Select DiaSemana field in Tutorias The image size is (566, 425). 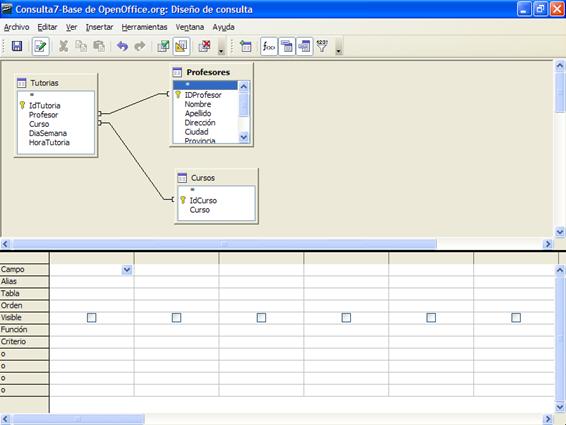(x=48, y=133)
